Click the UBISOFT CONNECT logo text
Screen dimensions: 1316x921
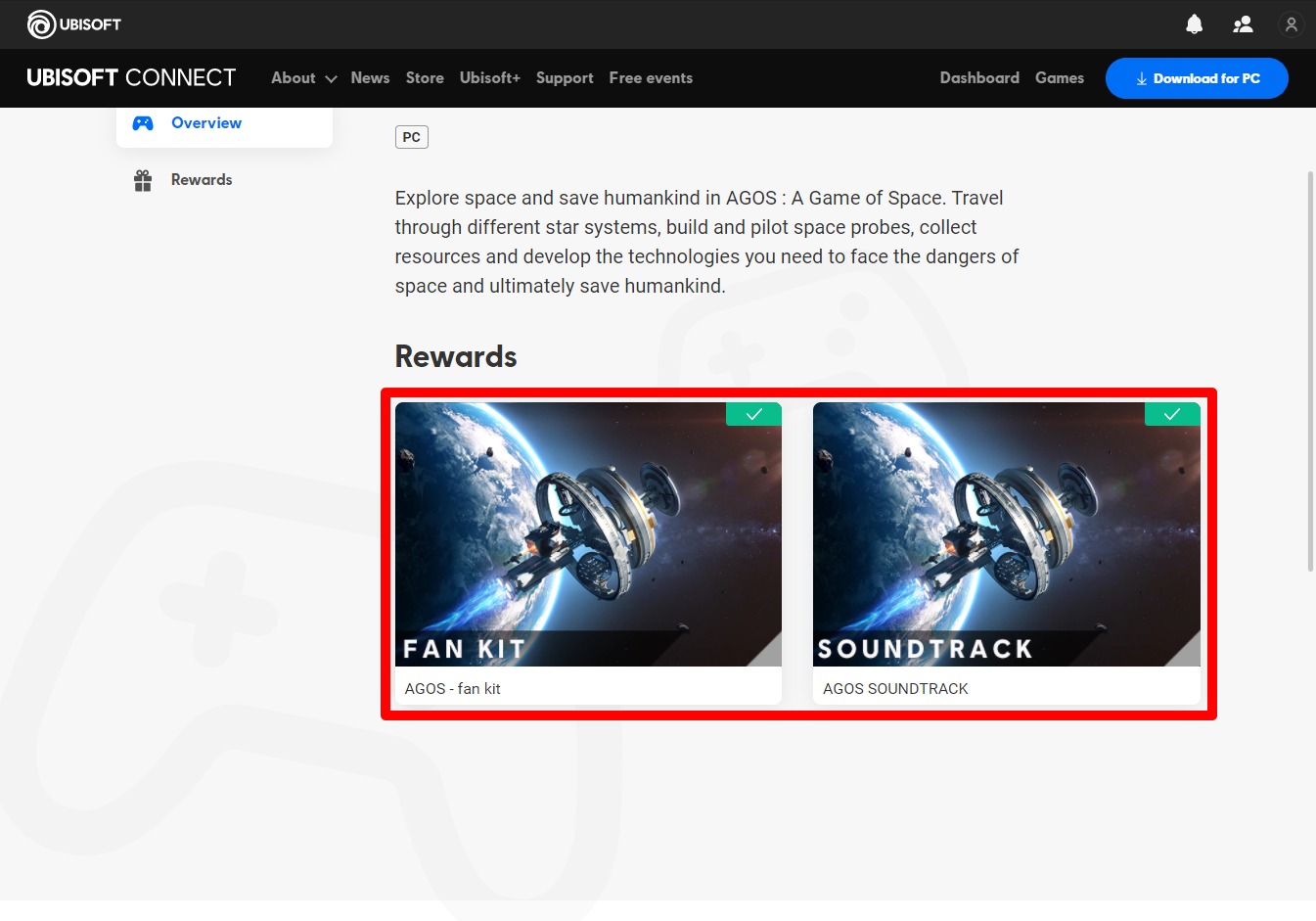(131, 78)
